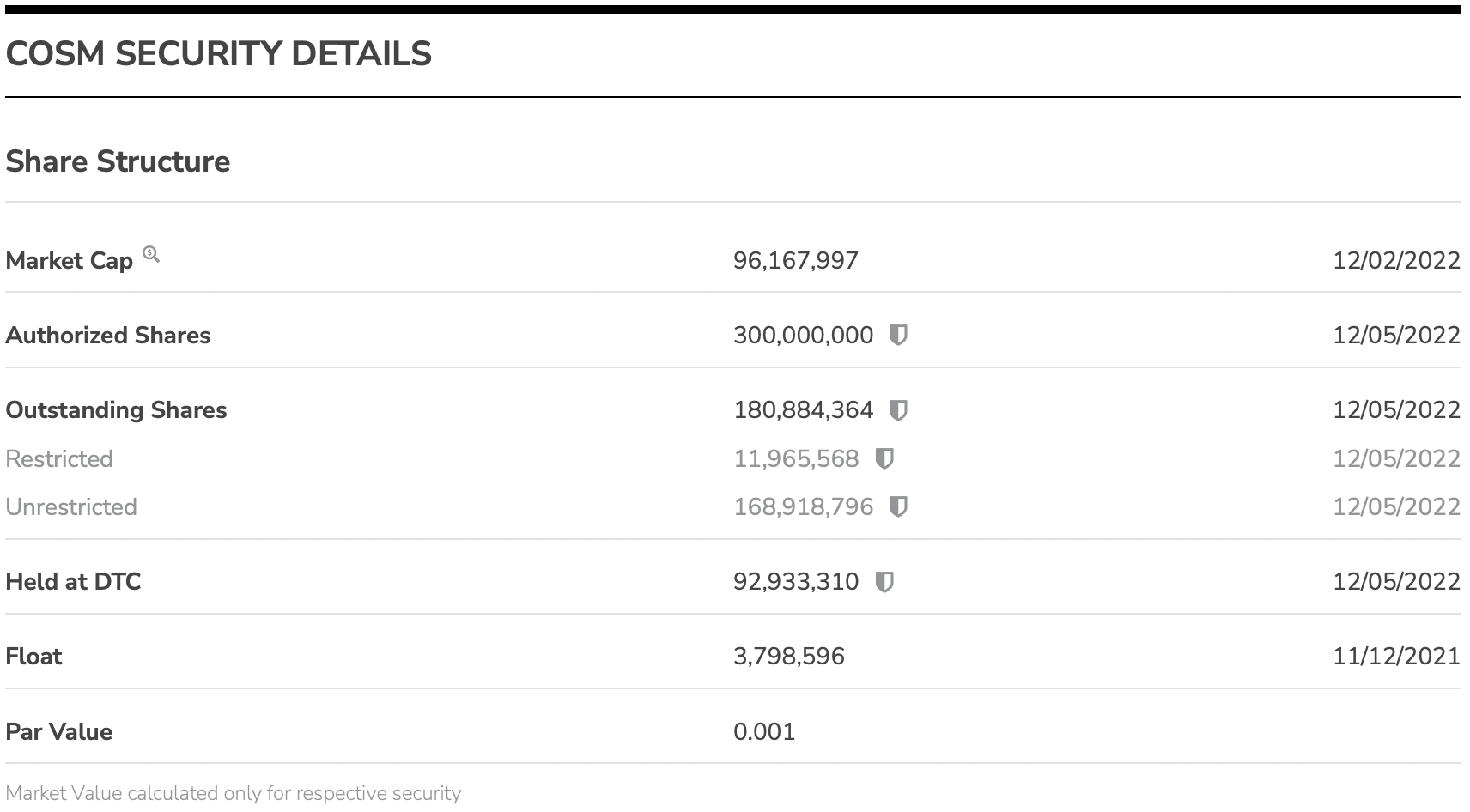Select the Unrestricted row label

pos(71,507)
